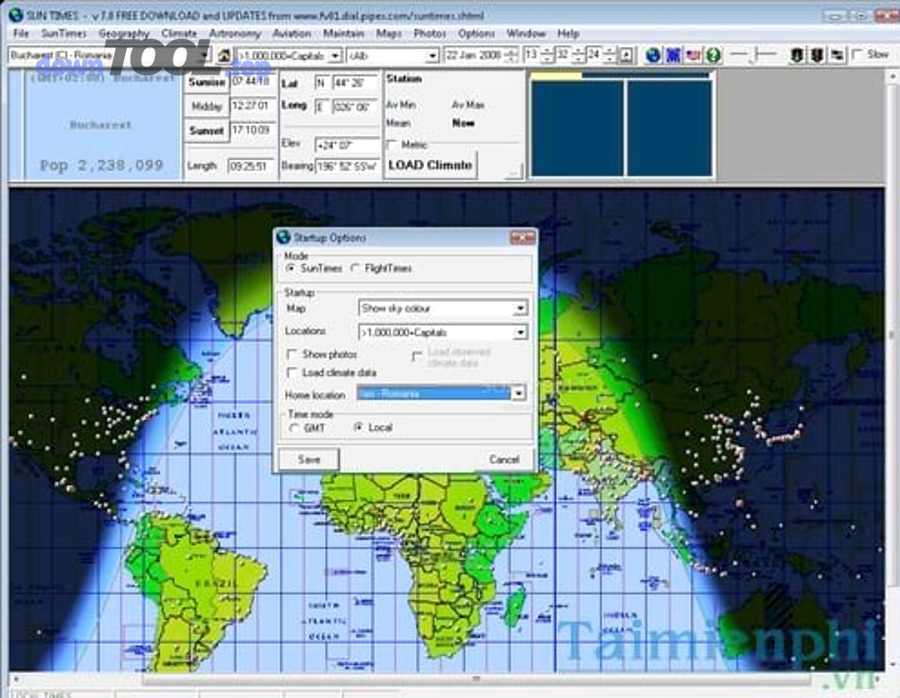This screenshot has height=698, width=900.
Task: Click the Cancel button in Startup Options
Action: [x=504, y=459]
